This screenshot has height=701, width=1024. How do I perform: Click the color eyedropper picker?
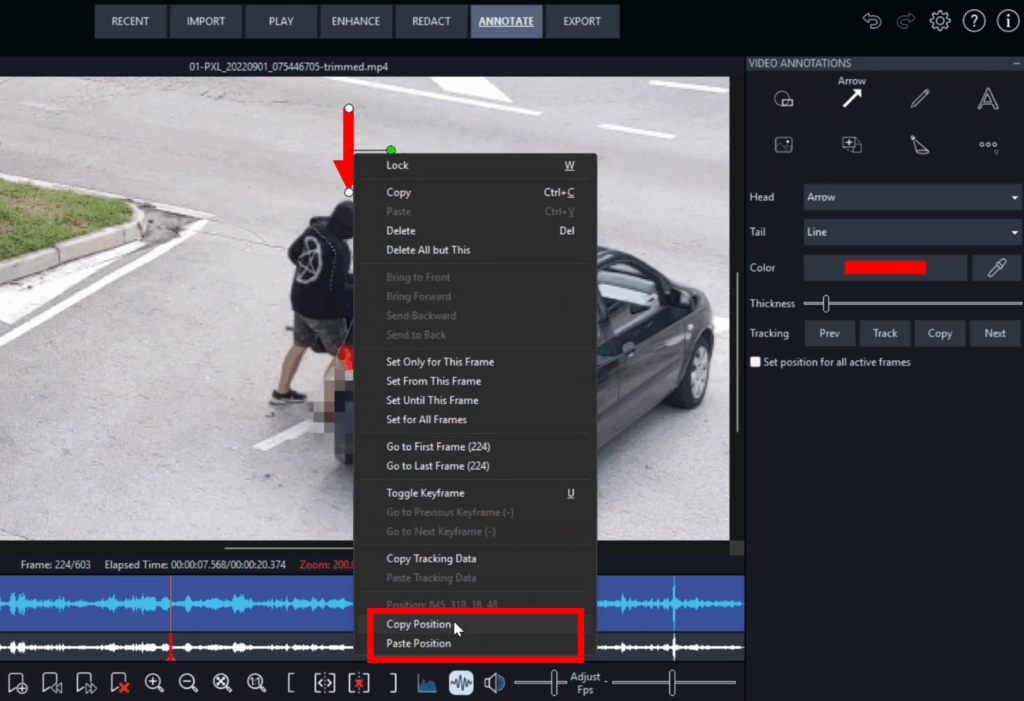click(996, 267)
